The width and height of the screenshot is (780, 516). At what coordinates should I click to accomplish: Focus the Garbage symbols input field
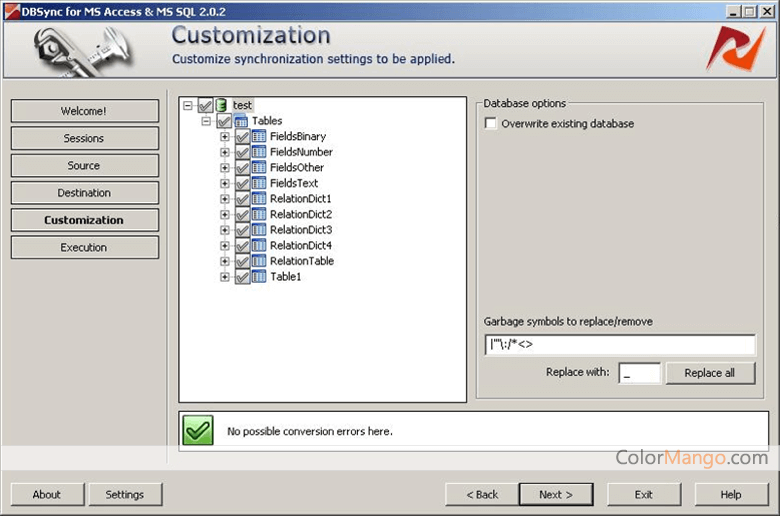click(620, 344)
